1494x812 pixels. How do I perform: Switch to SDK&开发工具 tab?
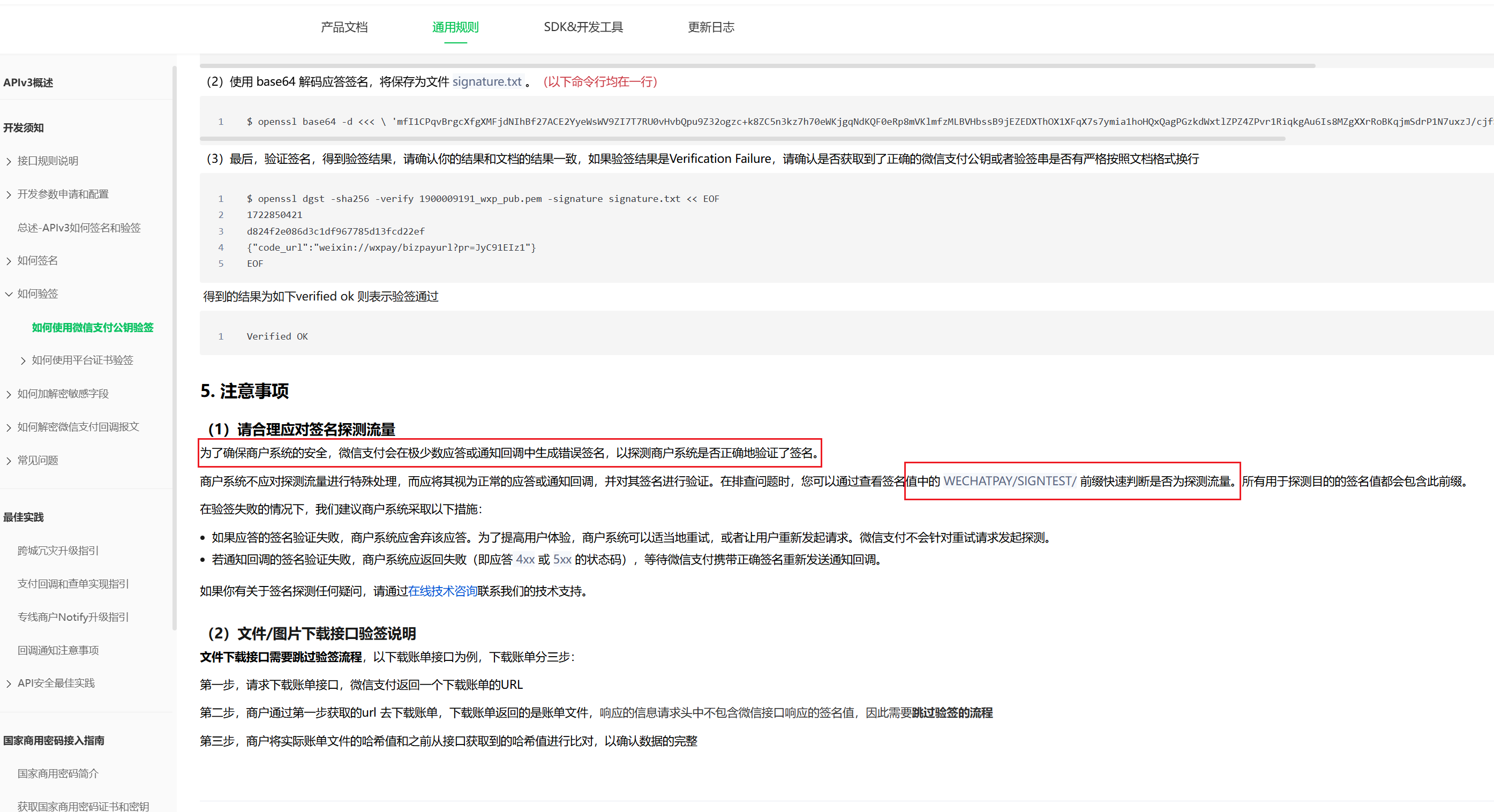583,27
